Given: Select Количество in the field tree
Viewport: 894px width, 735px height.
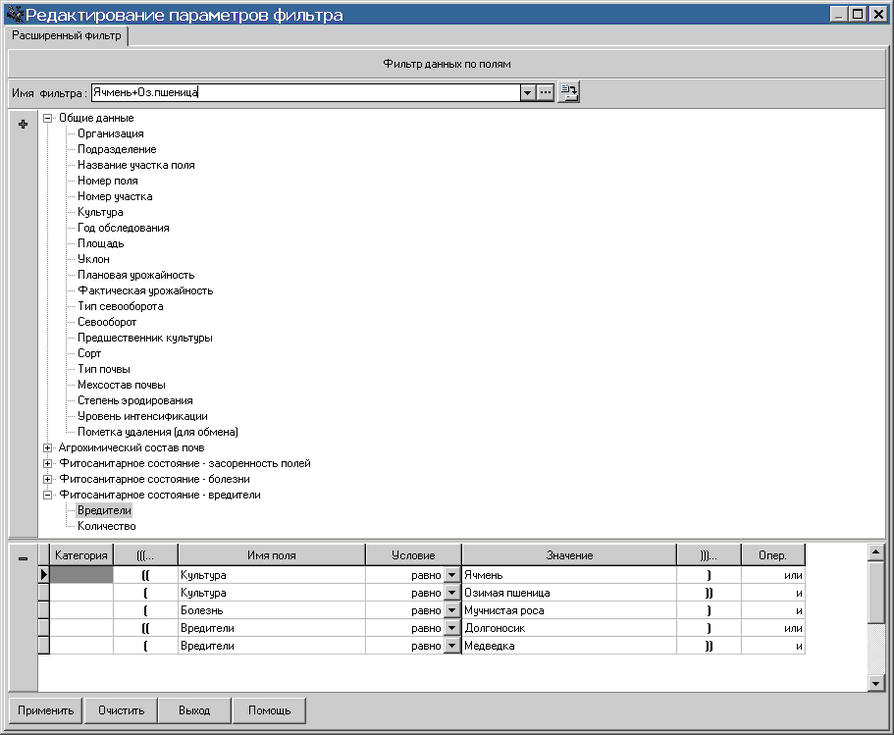Looking at the screenshot, I should point(106,526).
